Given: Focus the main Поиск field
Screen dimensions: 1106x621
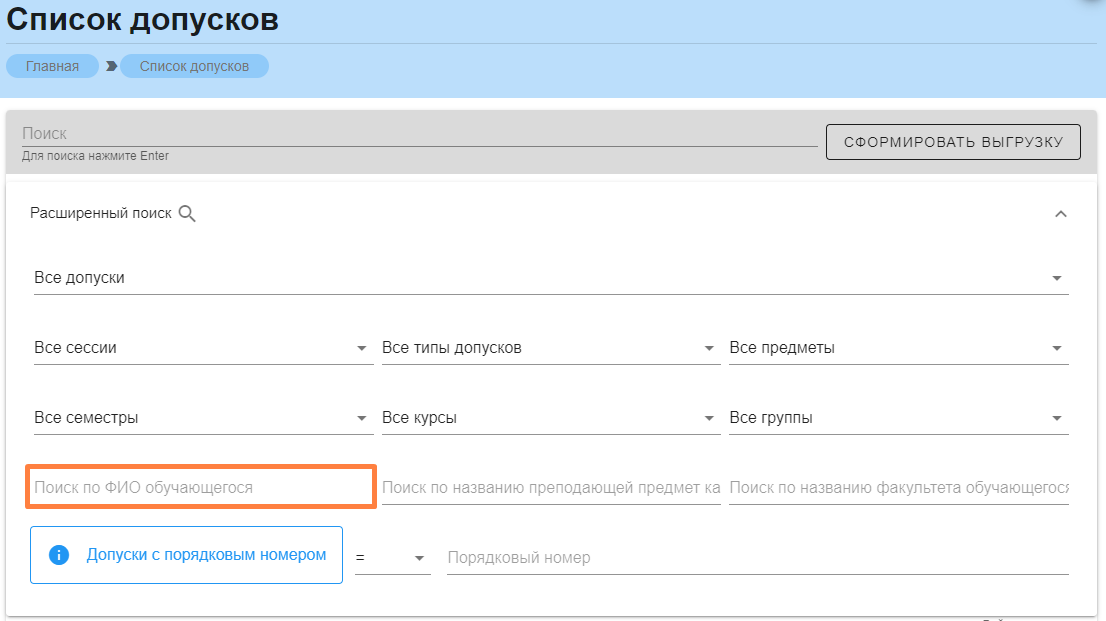Looking at the screenshot, I should (x=419, y=134).
